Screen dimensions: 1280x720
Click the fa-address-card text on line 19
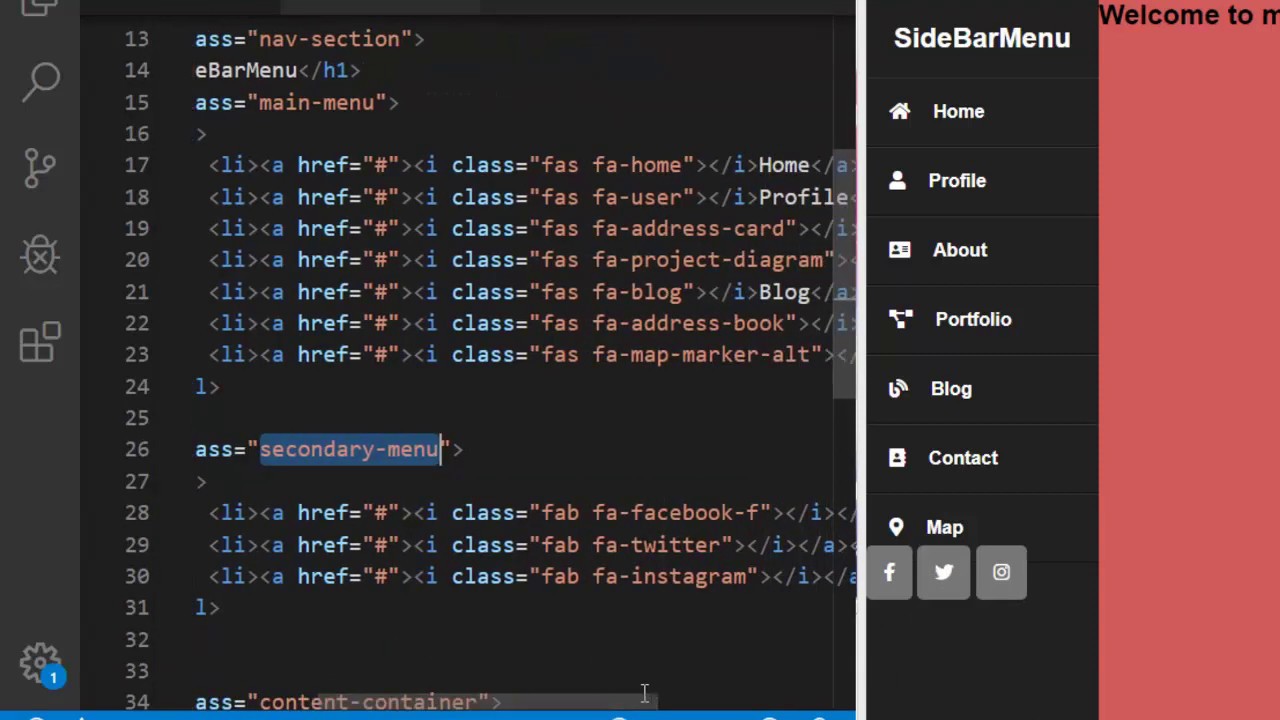[x=688, y=229]
